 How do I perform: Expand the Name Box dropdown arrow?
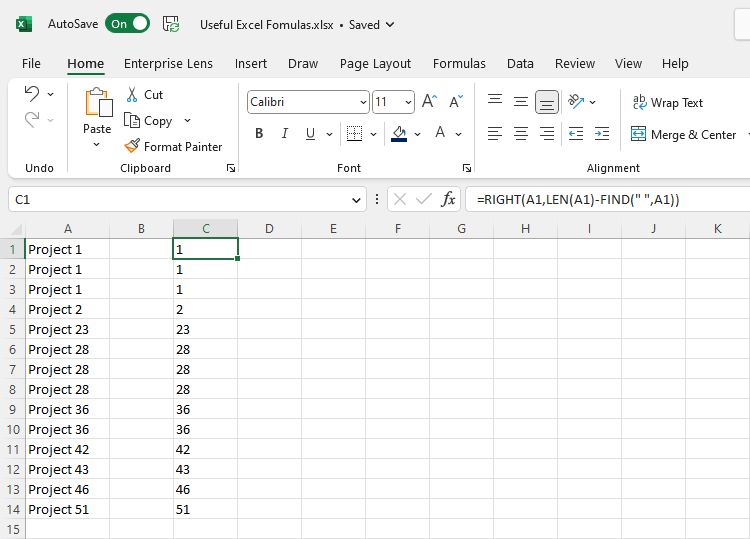point(358,200)
